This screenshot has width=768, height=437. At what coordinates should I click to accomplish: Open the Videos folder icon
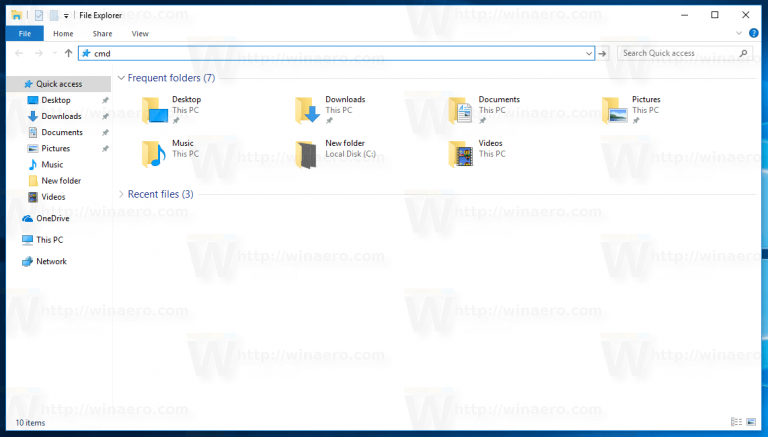(461, 152)
